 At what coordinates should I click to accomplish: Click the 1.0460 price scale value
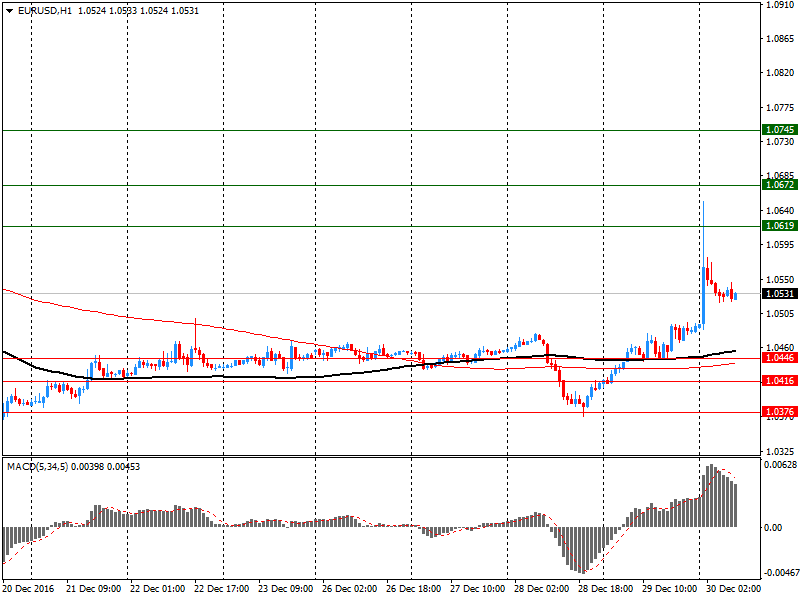[x=780, y=348]
